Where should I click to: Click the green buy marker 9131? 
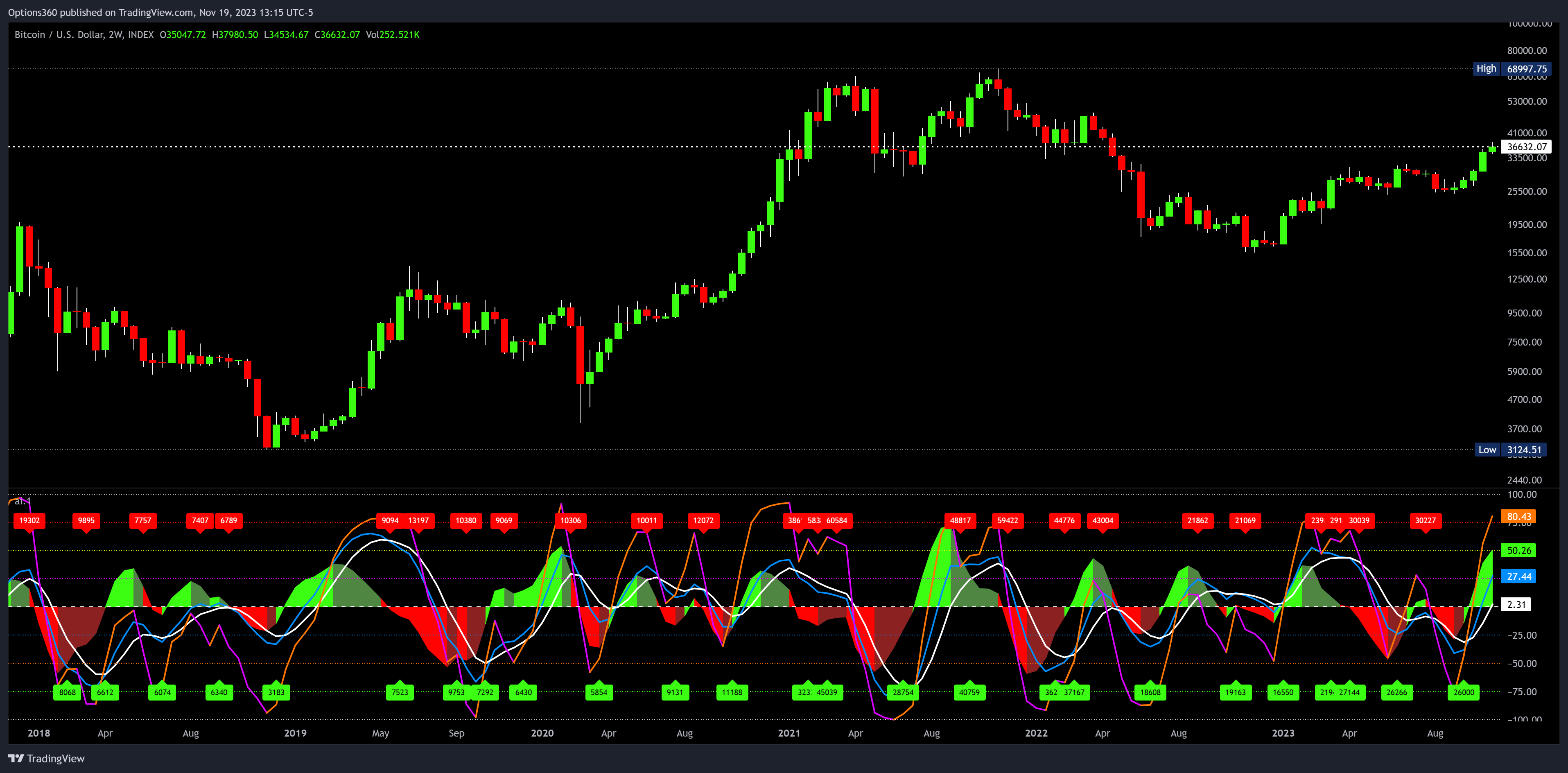click(x=675, y=692)
